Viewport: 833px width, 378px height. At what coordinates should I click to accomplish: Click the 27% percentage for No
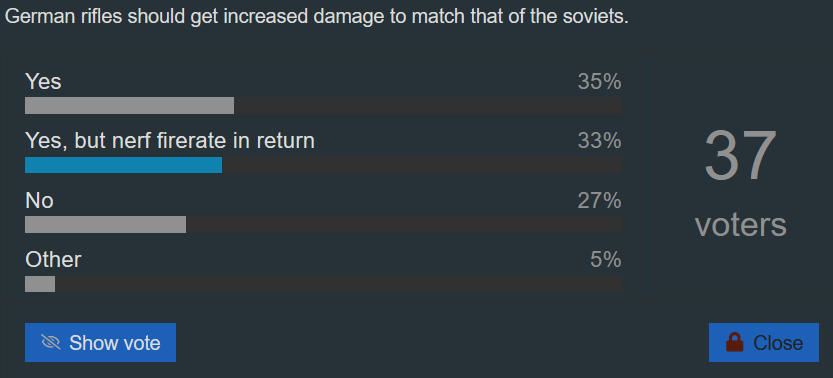pos(599,201)
